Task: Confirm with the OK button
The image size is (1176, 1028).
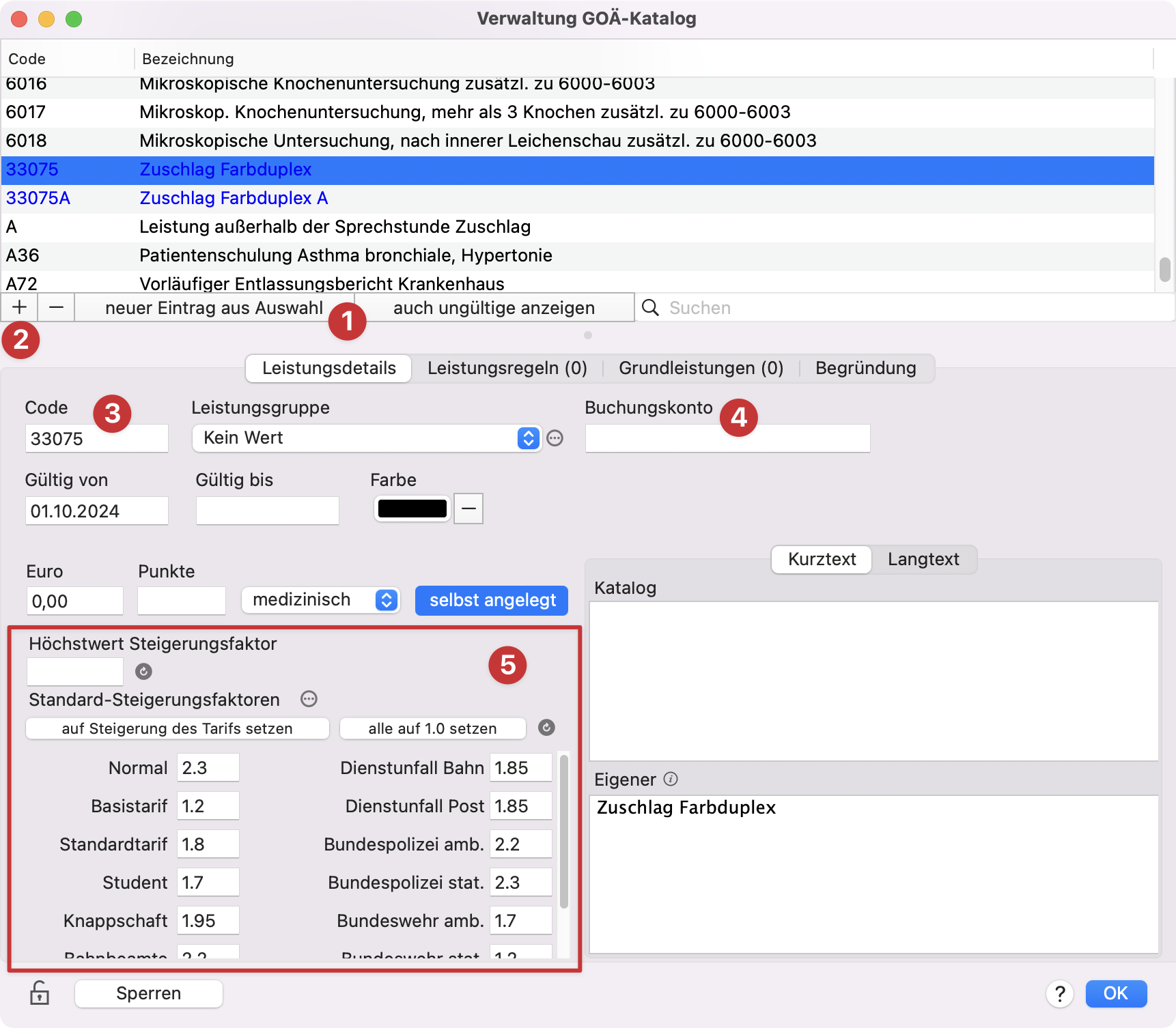Action: tap(1116, 994)
